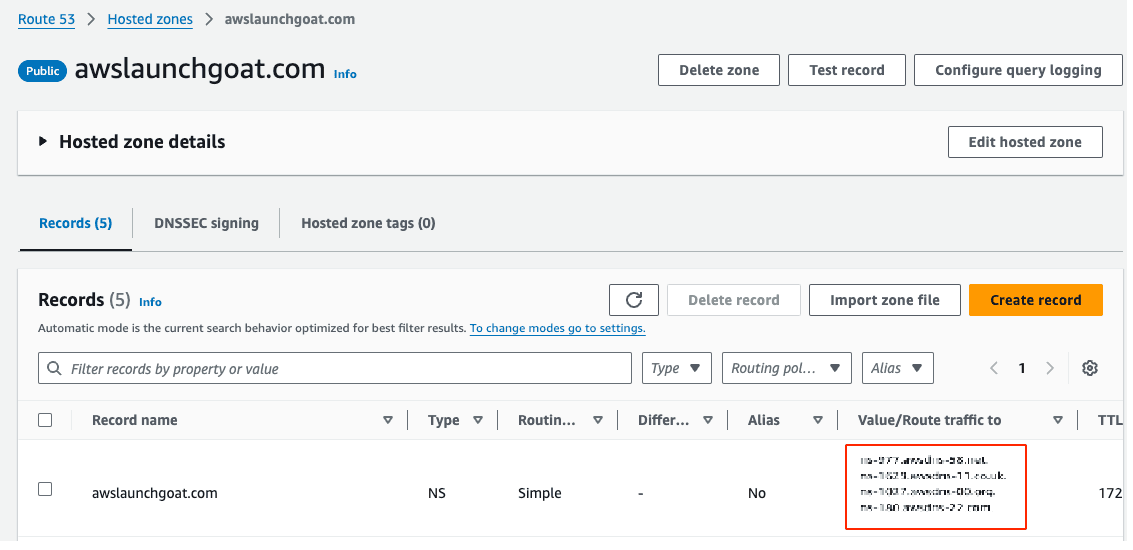Click the TTL column header
Viewport: 1133px width, 550px height.
coord(1110,420)
